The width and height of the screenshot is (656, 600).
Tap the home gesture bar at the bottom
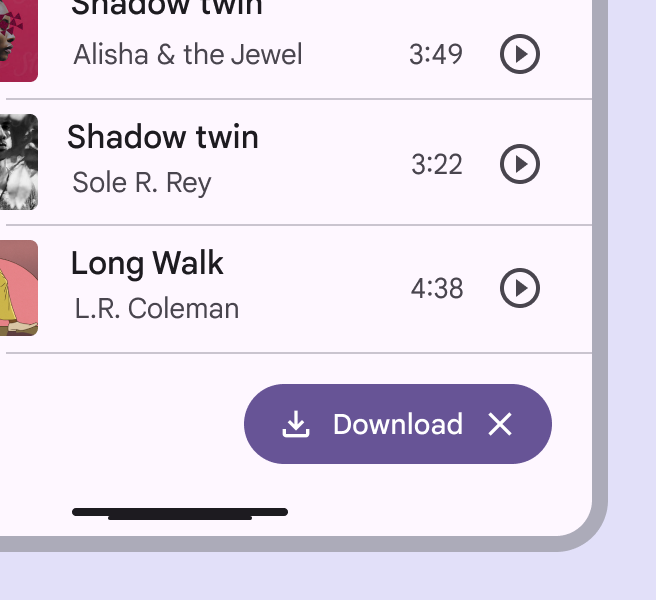[x=180, y=513]
